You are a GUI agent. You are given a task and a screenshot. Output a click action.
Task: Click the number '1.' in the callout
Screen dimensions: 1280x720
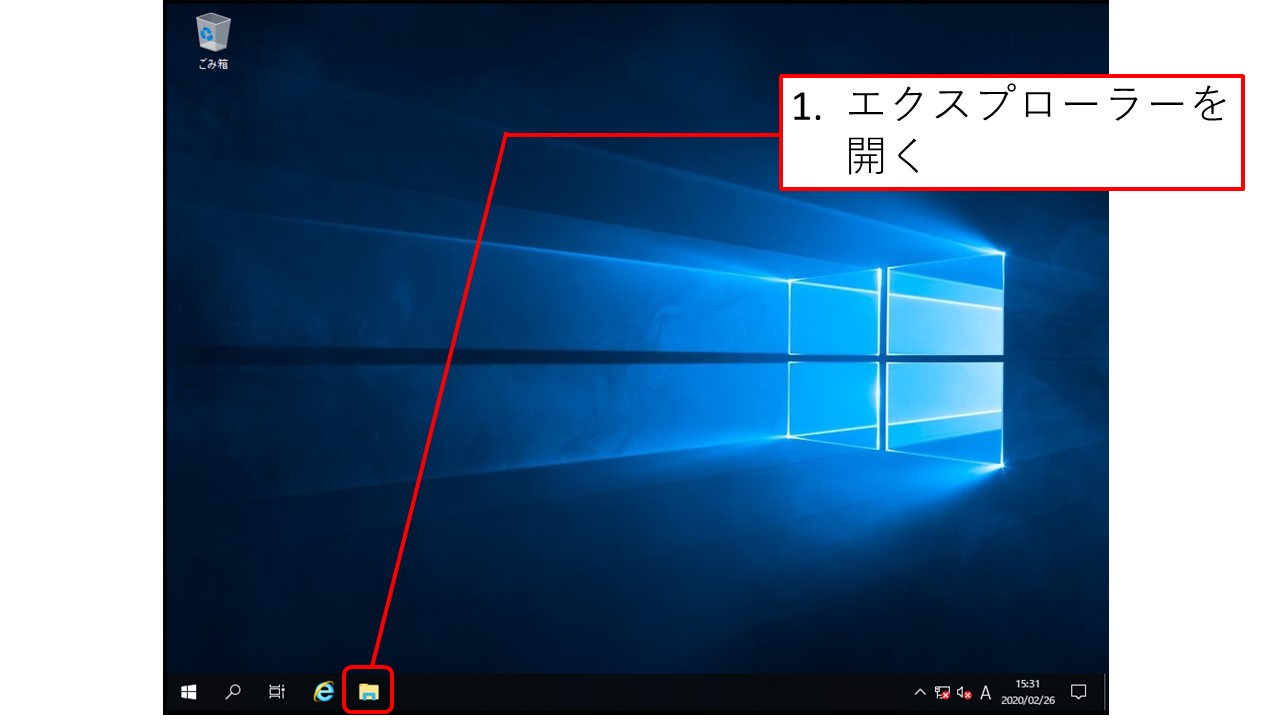point(806,107)
